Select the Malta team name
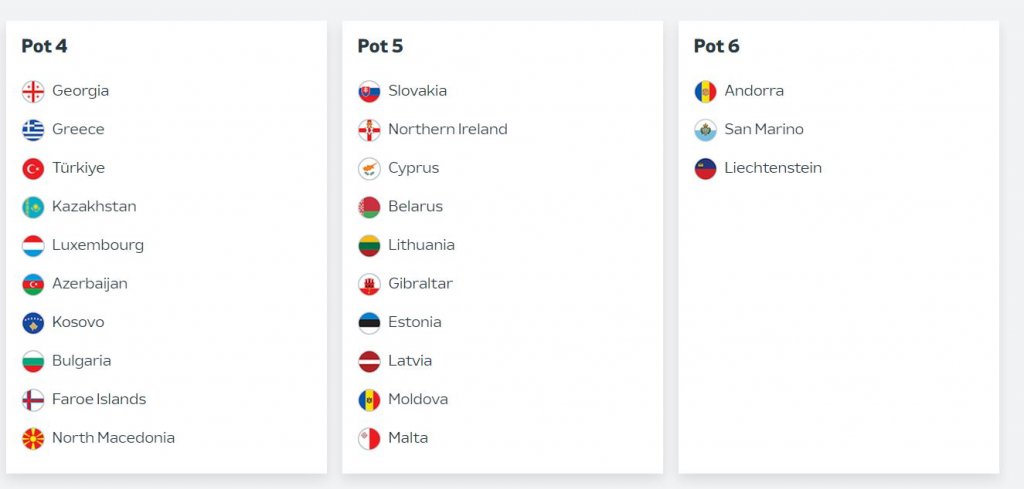 click(408, 437)
